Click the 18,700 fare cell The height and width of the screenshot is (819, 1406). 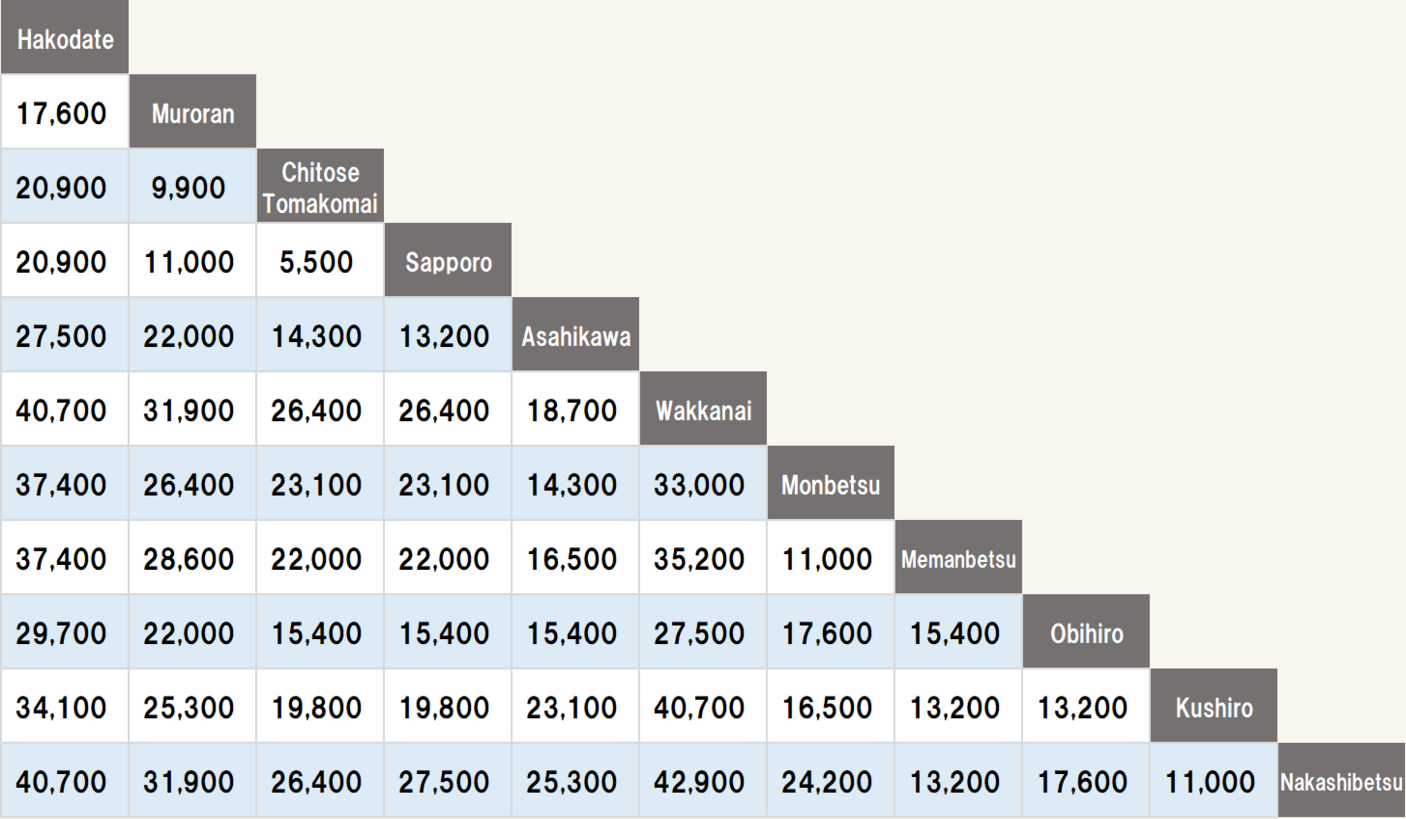(x=572, y=410)
